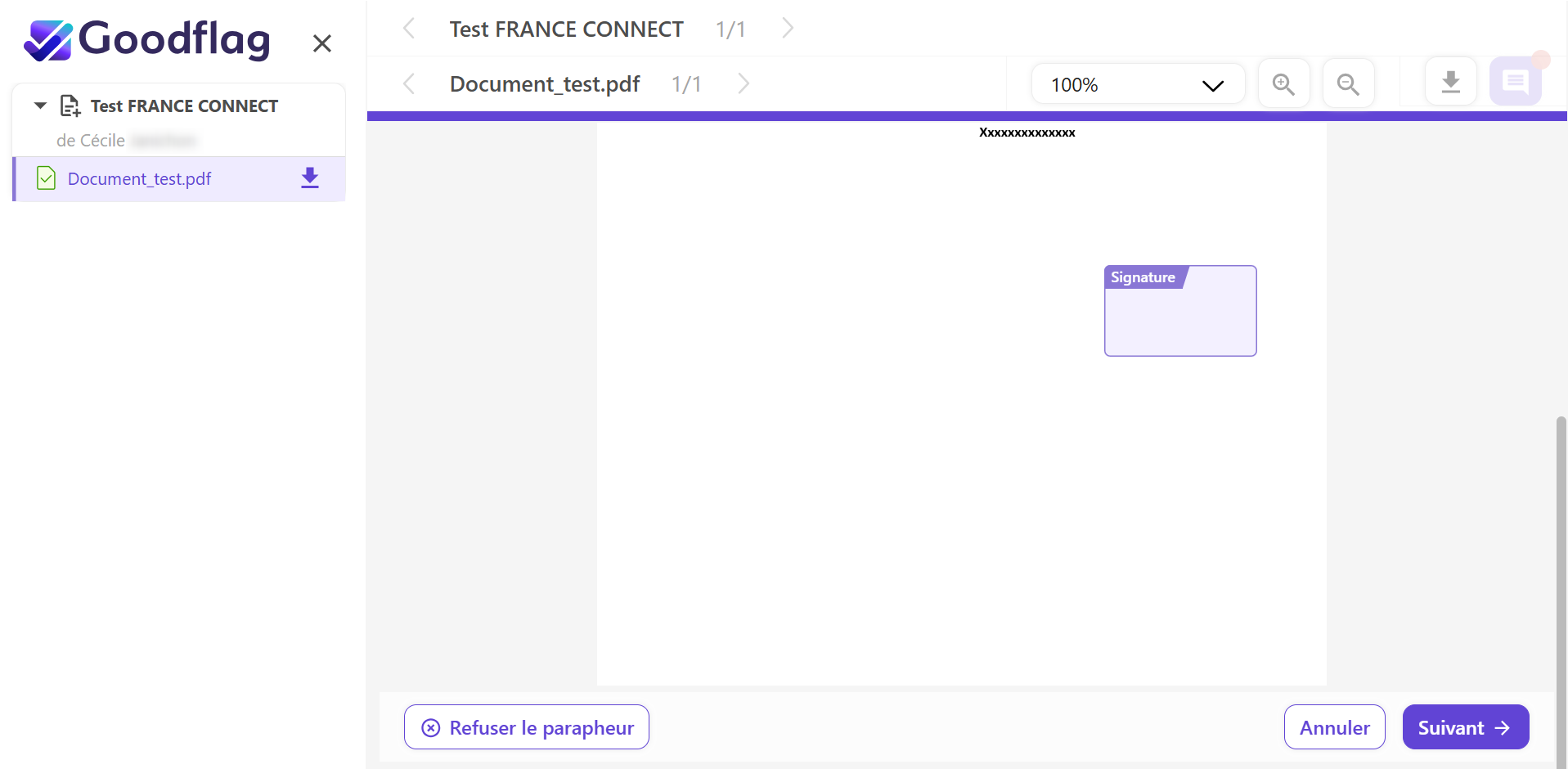Close the sidebar with the X icon

322,43
